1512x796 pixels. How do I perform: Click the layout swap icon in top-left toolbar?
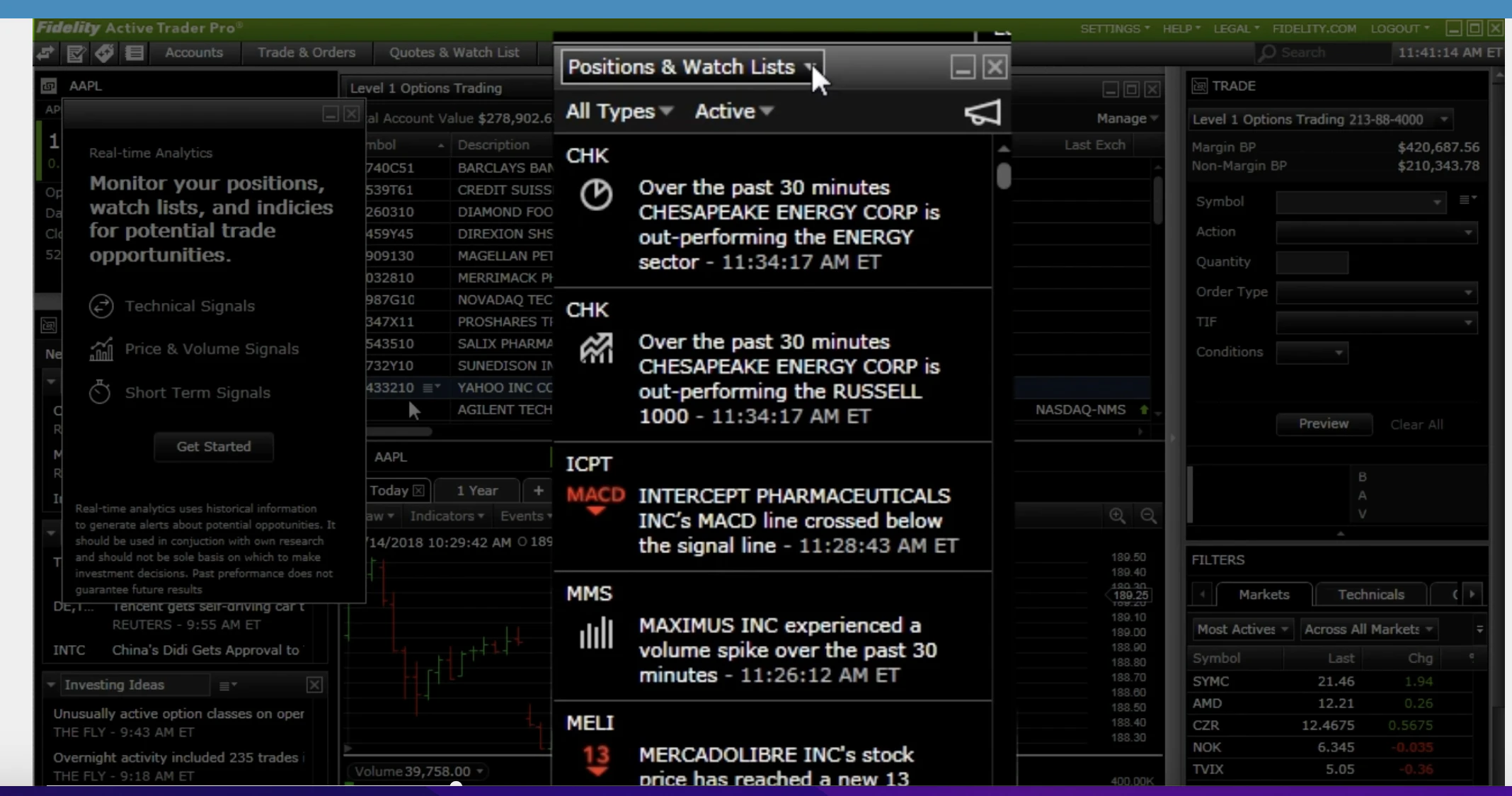click(45, 54)
